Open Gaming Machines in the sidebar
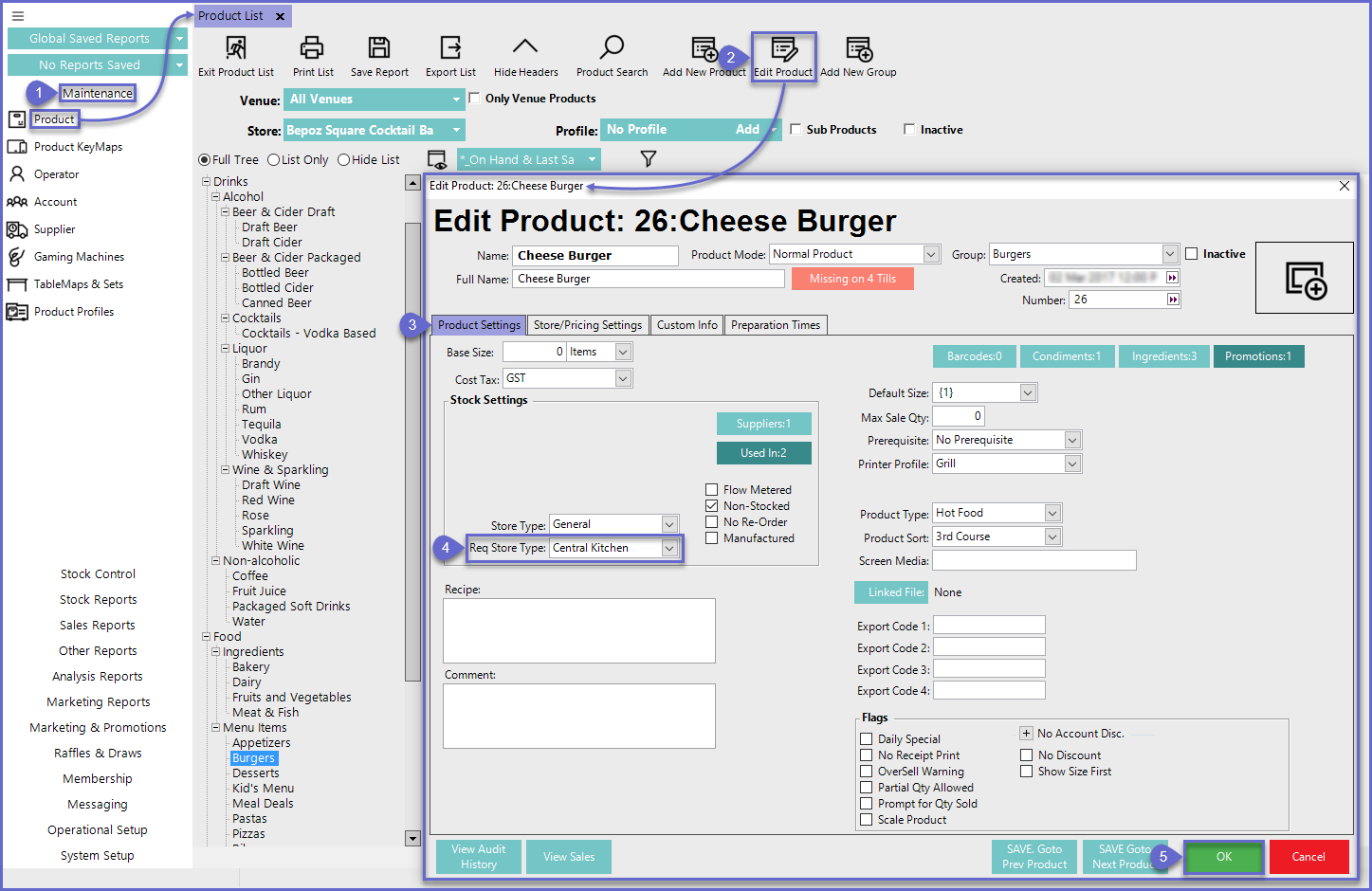The width and height of the screenshot is (1372, 891). [x=79, y=257]
